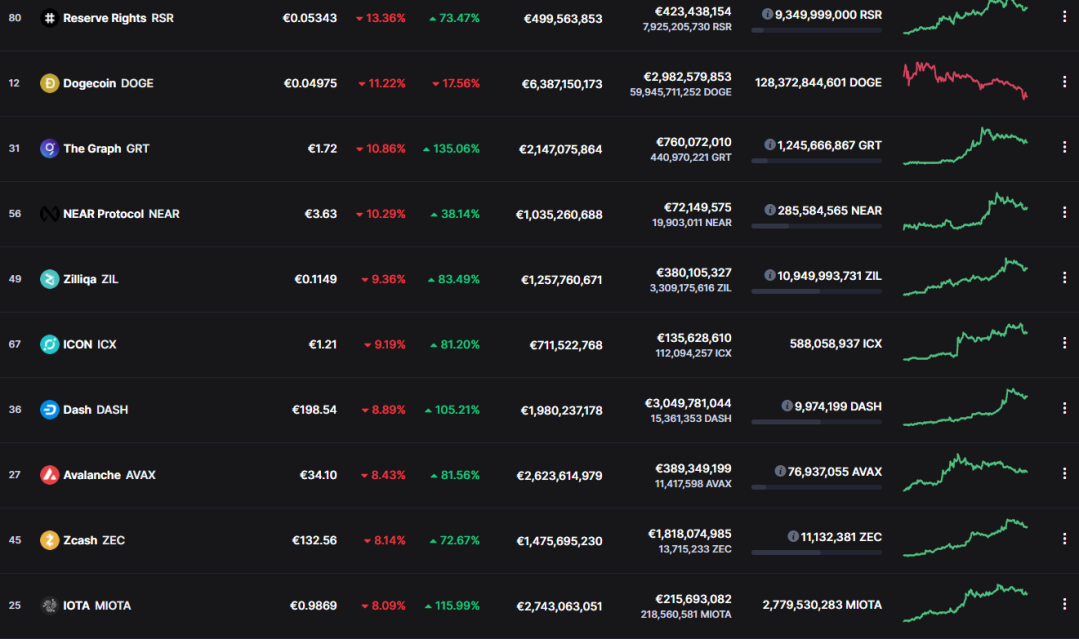
Task: Click the ICON supply 588,058,937 ICX
Action: [x=836, y=343]
